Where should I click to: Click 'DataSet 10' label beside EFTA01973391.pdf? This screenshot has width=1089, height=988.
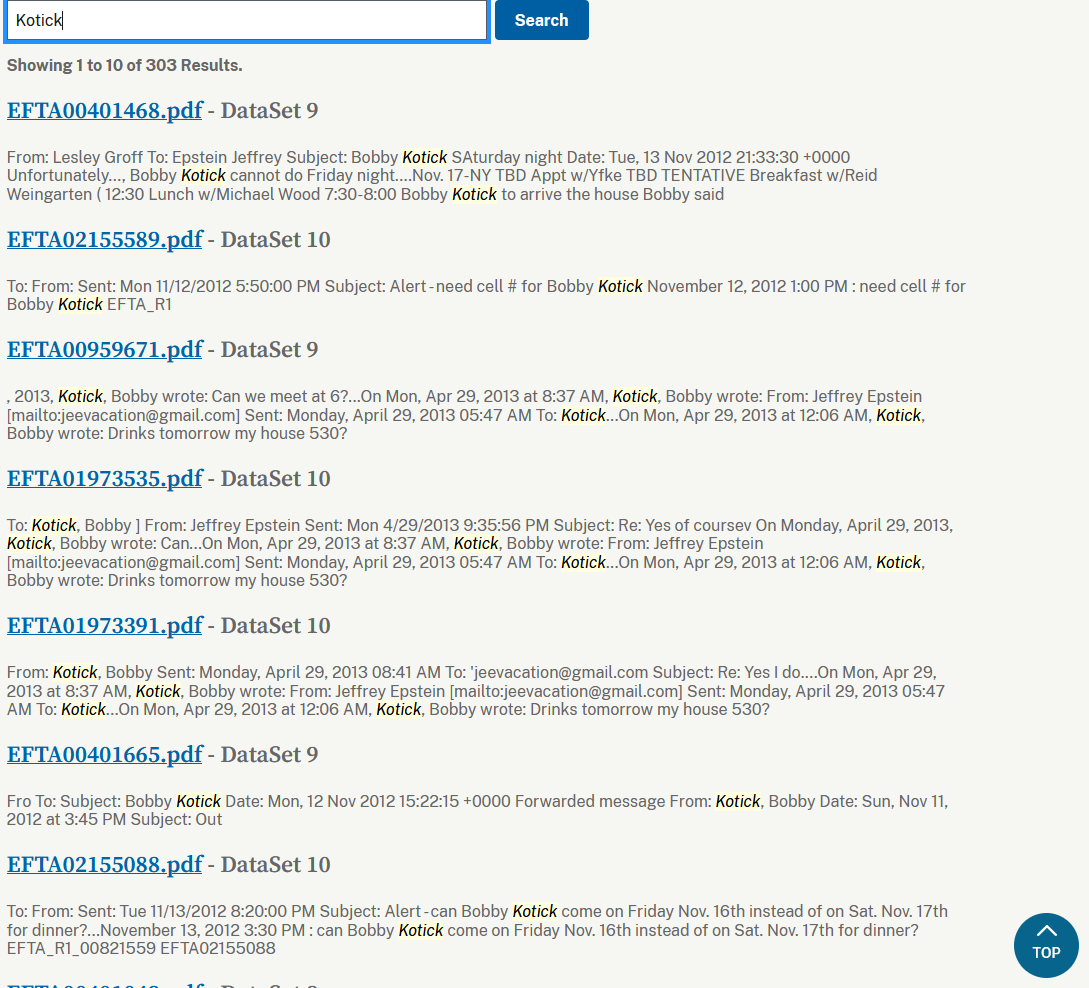(x=275, y=626)
